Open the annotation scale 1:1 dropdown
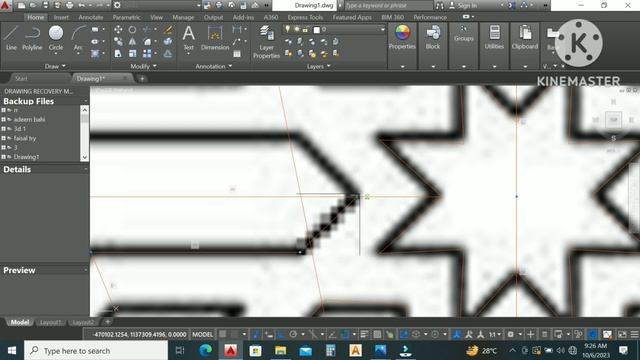640x360 pixels. (495, 334)
